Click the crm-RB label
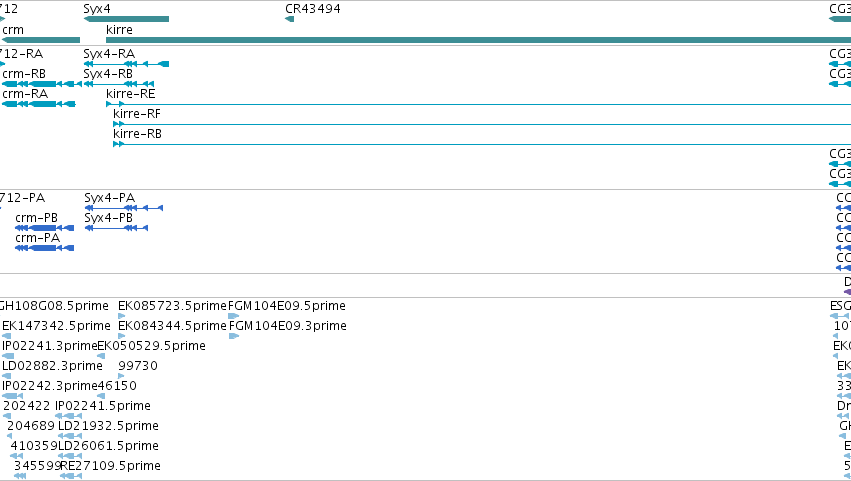 coord(24,74)
